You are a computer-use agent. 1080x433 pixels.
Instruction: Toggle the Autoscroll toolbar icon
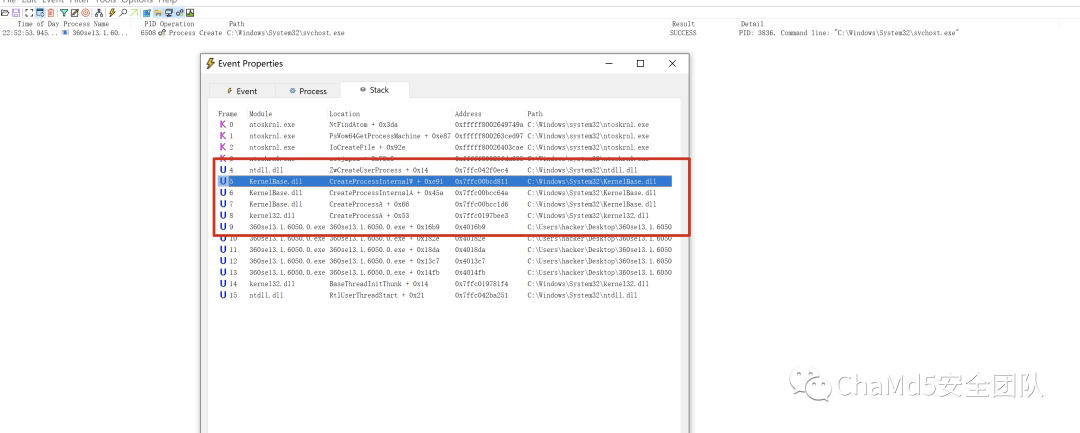40,13
